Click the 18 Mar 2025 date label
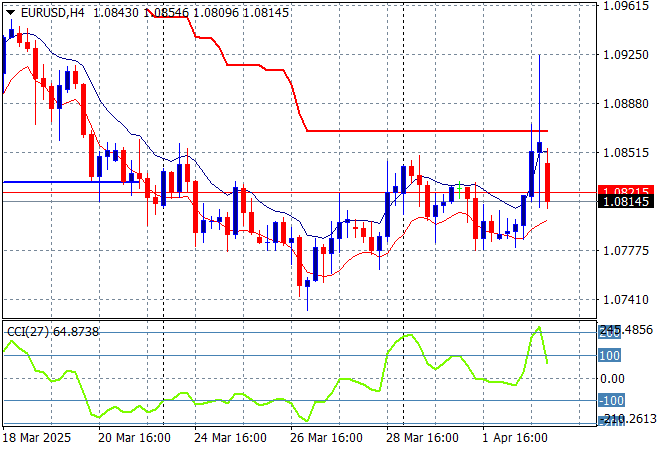Screen dimensions: 660x450 38,438
